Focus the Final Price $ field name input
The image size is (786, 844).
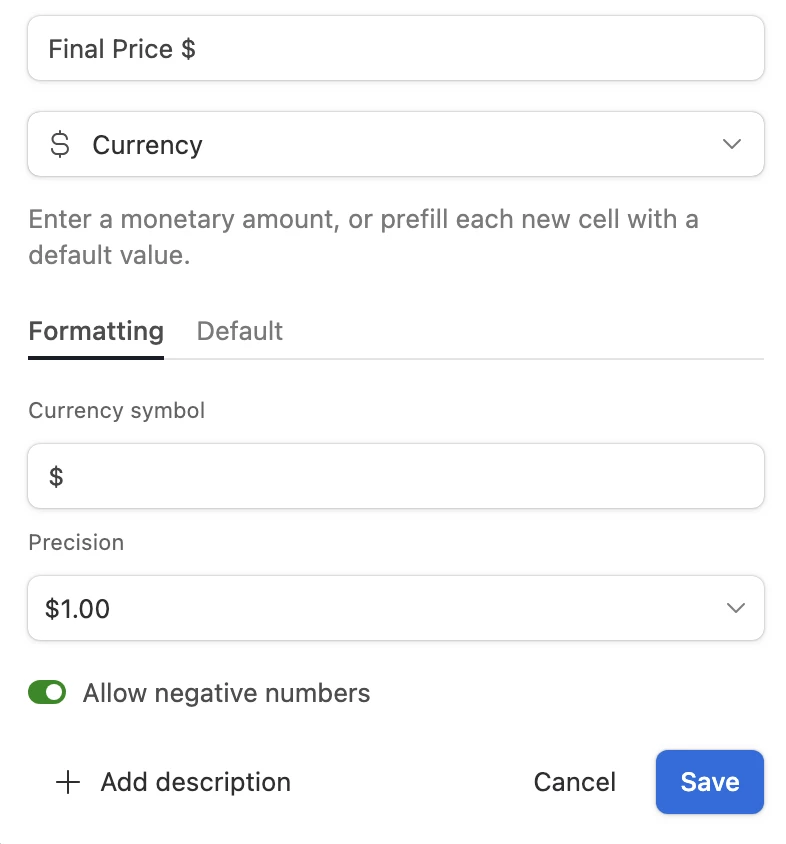point(395,49)
